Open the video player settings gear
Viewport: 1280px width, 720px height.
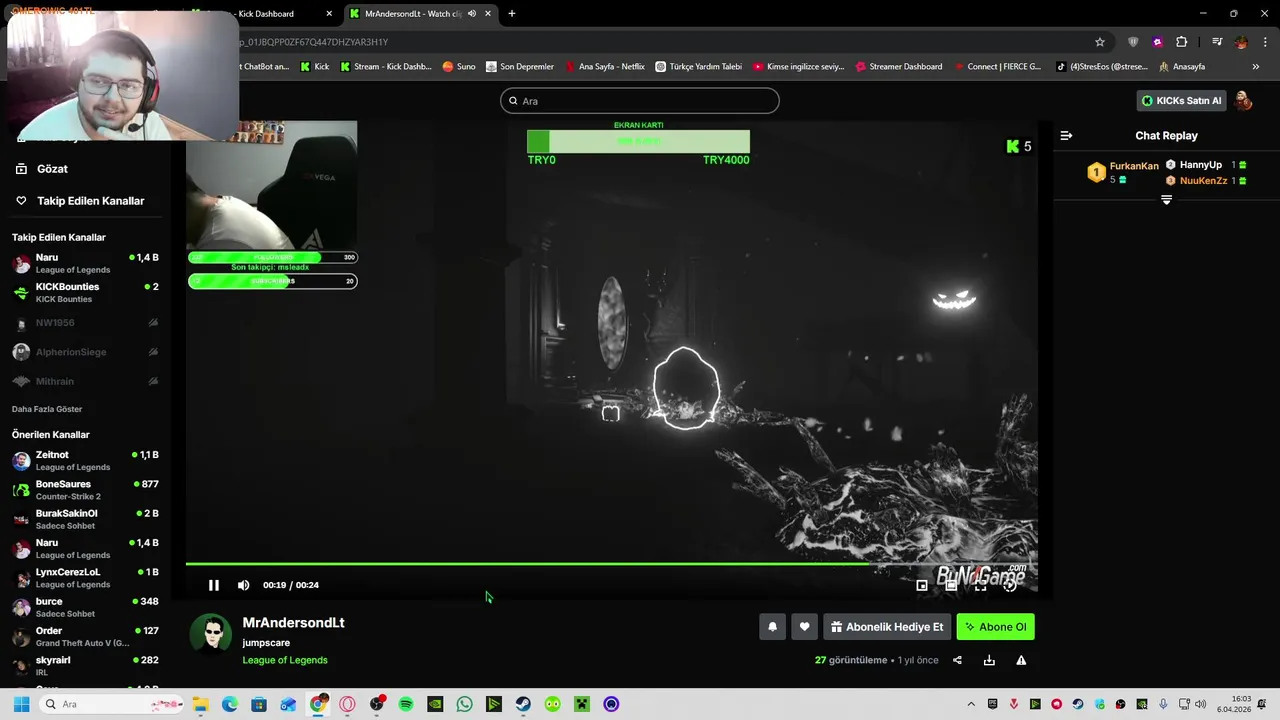(1010, 585)
